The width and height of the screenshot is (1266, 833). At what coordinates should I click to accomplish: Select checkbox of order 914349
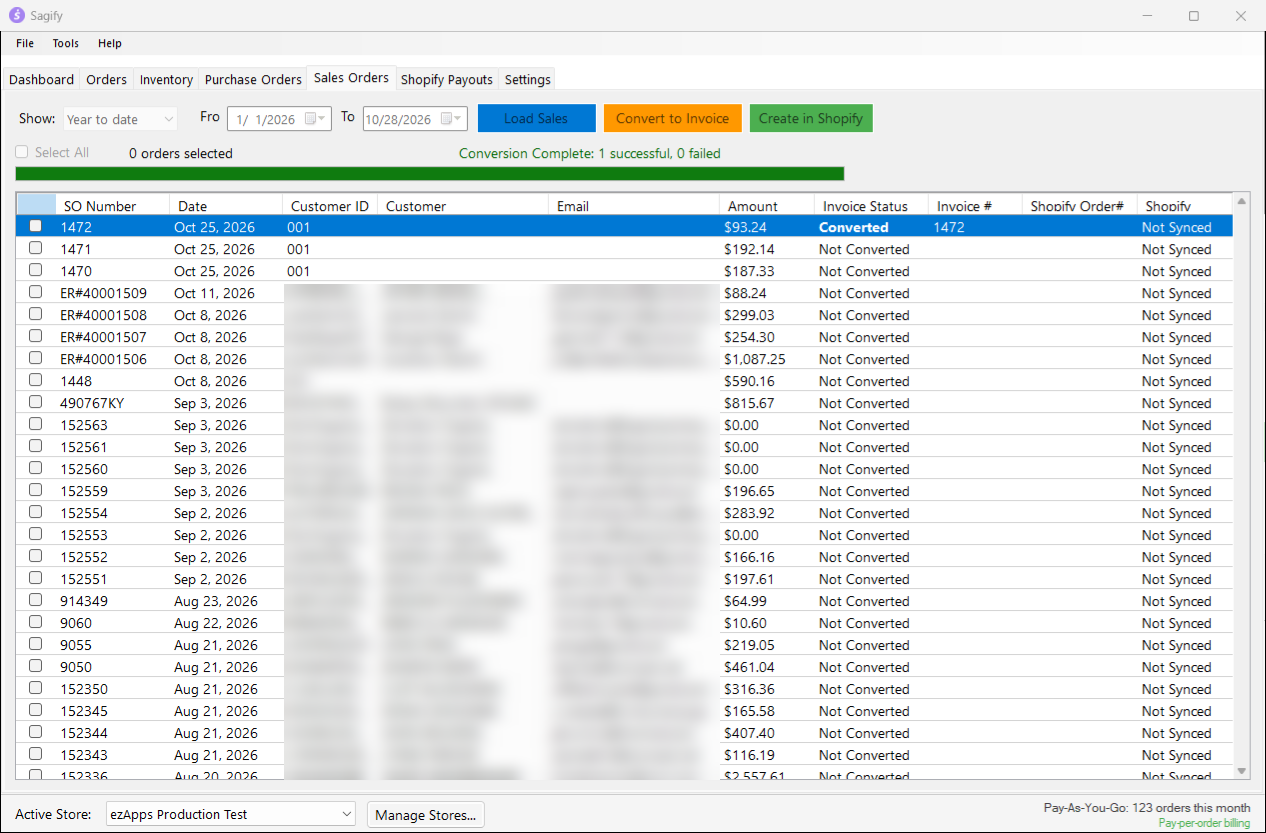[x=36, y=601]
